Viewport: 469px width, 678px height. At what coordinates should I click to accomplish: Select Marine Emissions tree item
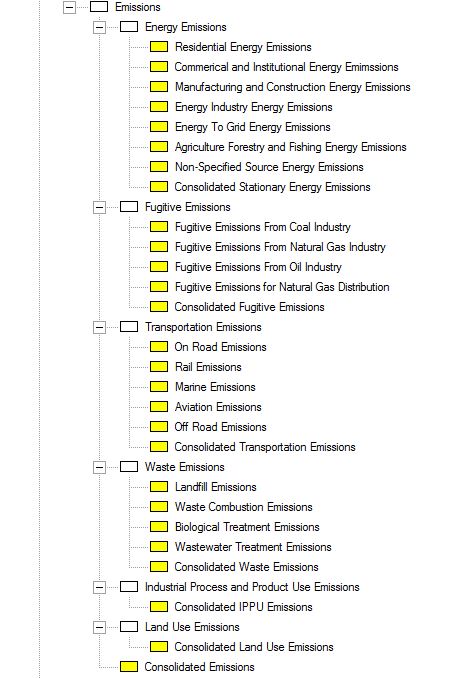coord(215,387)
